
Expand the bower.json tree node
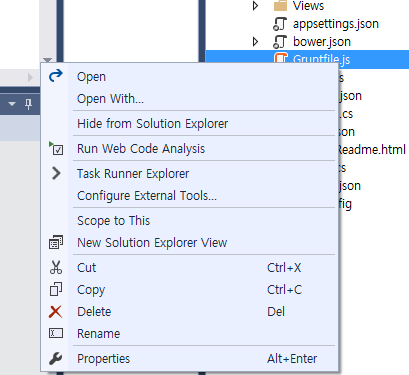[x=255, y=42]
